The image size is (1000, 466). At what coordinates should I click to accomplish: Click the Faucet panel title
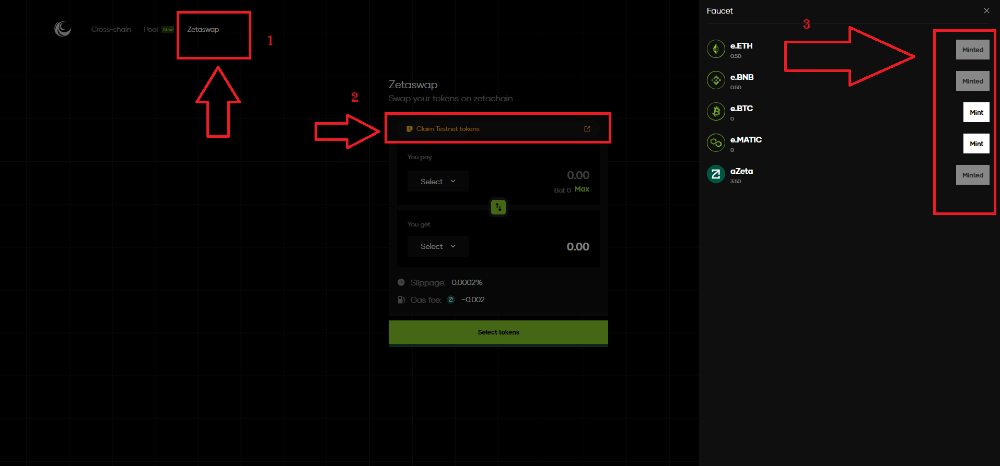pos(719,11)
